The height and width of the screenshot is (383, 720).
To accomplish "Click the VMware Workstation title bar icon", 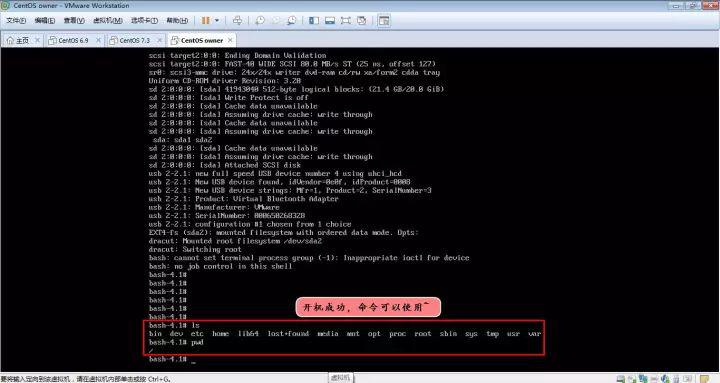I will point(5,6).
